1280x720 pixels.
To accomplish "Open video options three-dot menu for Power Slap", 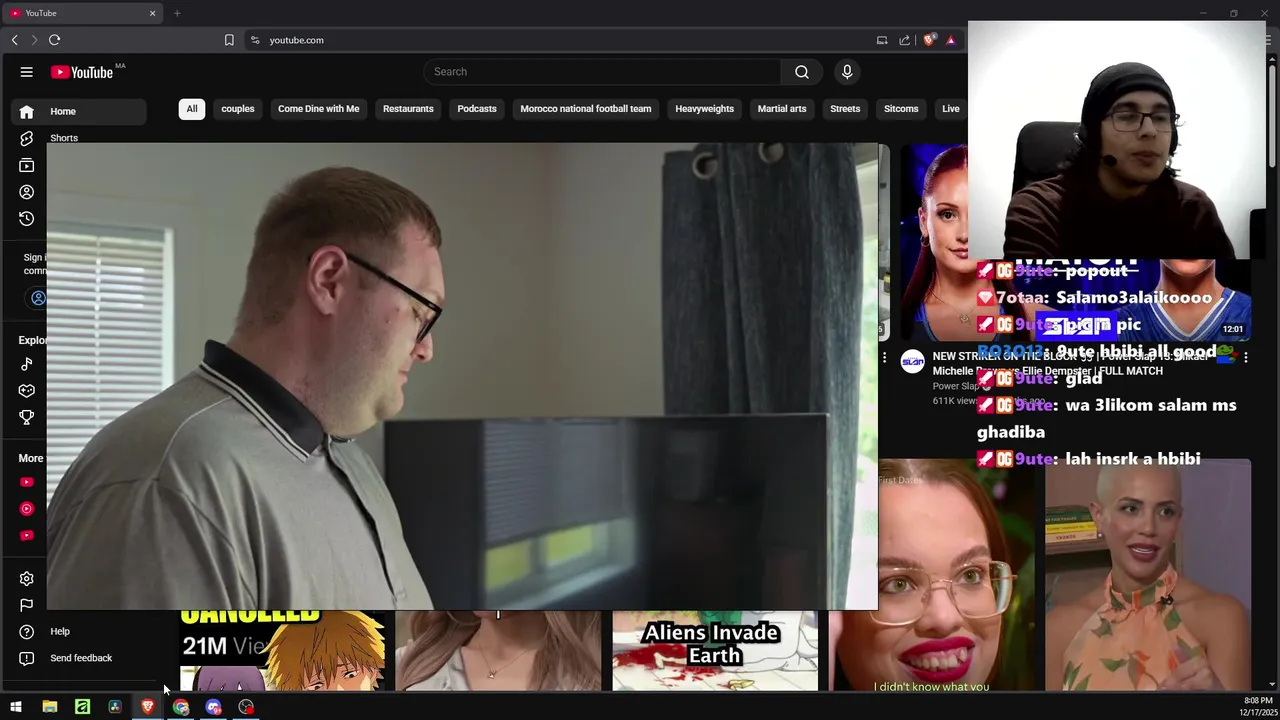I will [1245, 357].
